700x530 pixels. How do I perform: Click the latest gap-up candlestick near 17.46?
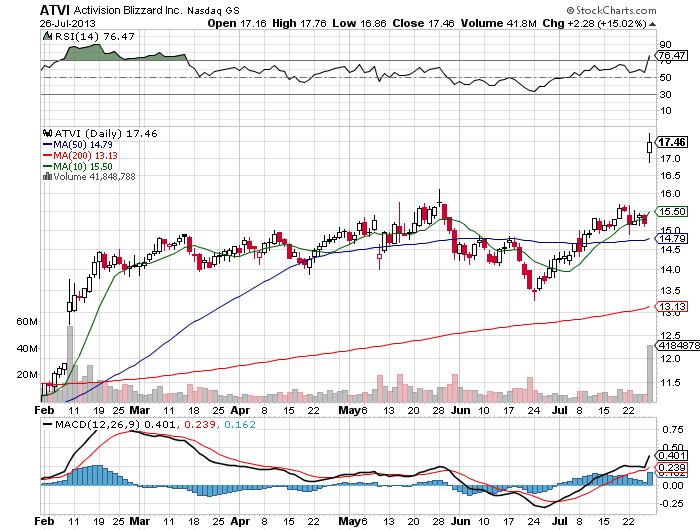pos(650,147)
